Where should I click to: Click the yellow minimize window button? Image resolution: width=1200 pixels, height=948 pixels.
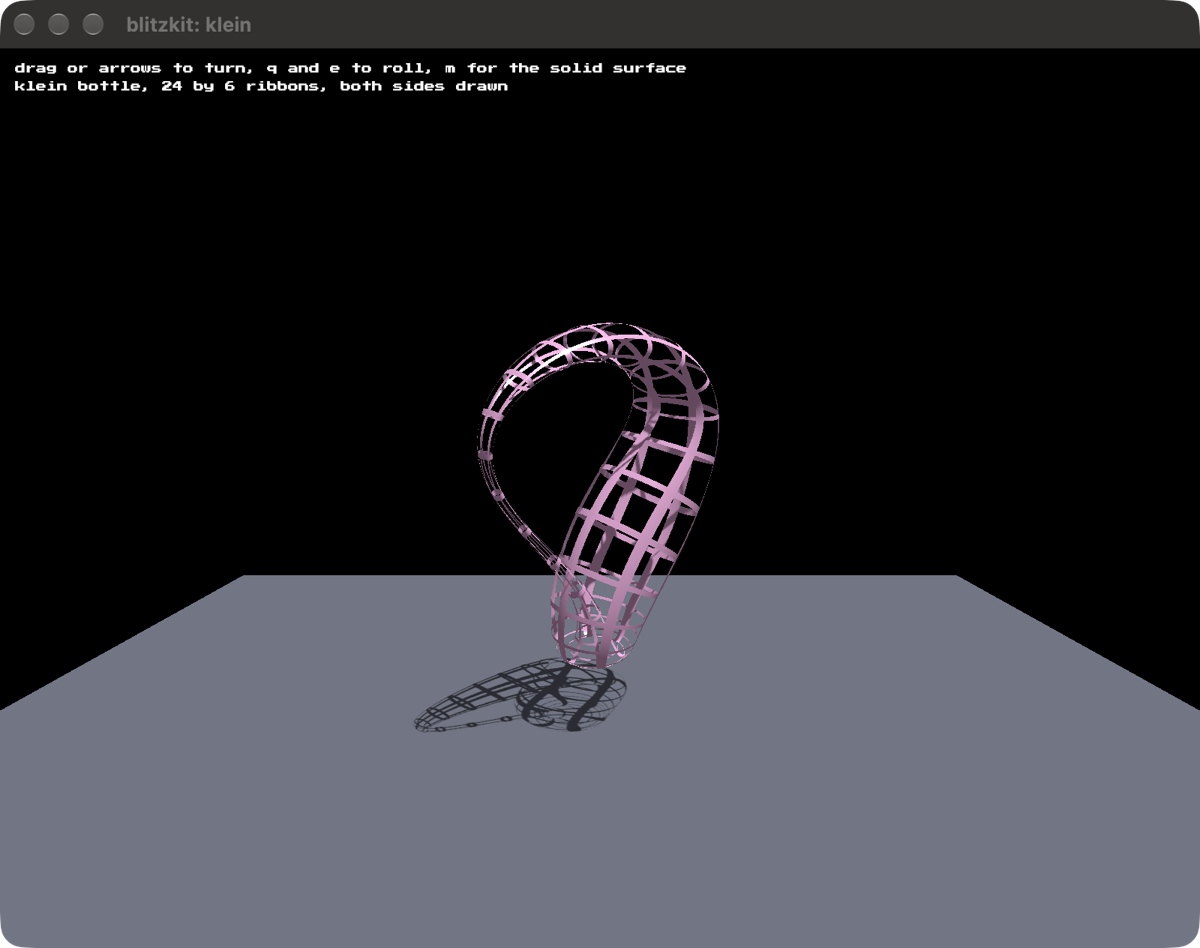pos(59,24)
